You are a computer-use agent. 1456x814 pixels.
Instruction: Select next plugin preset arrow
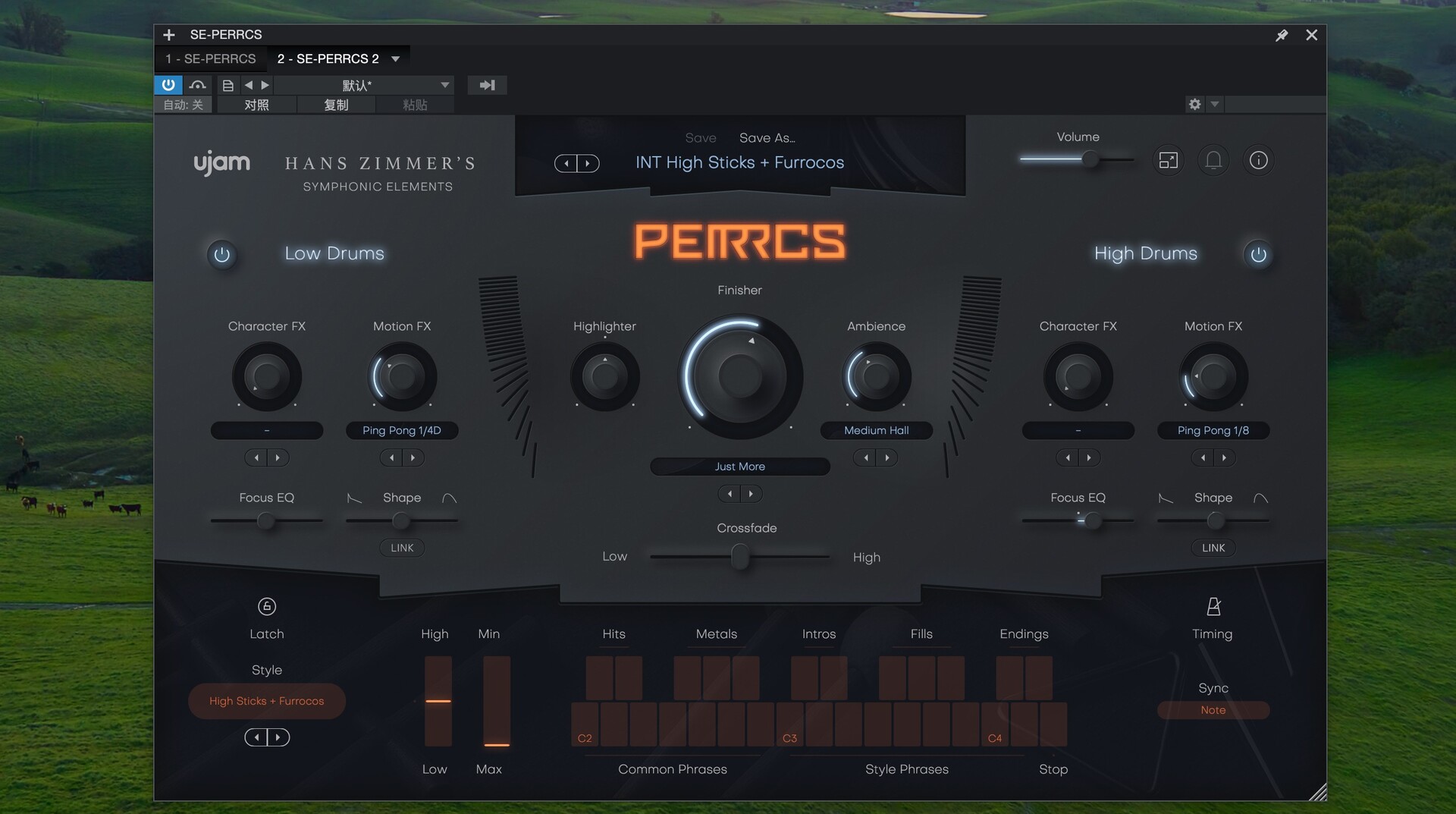coord(588,163)
